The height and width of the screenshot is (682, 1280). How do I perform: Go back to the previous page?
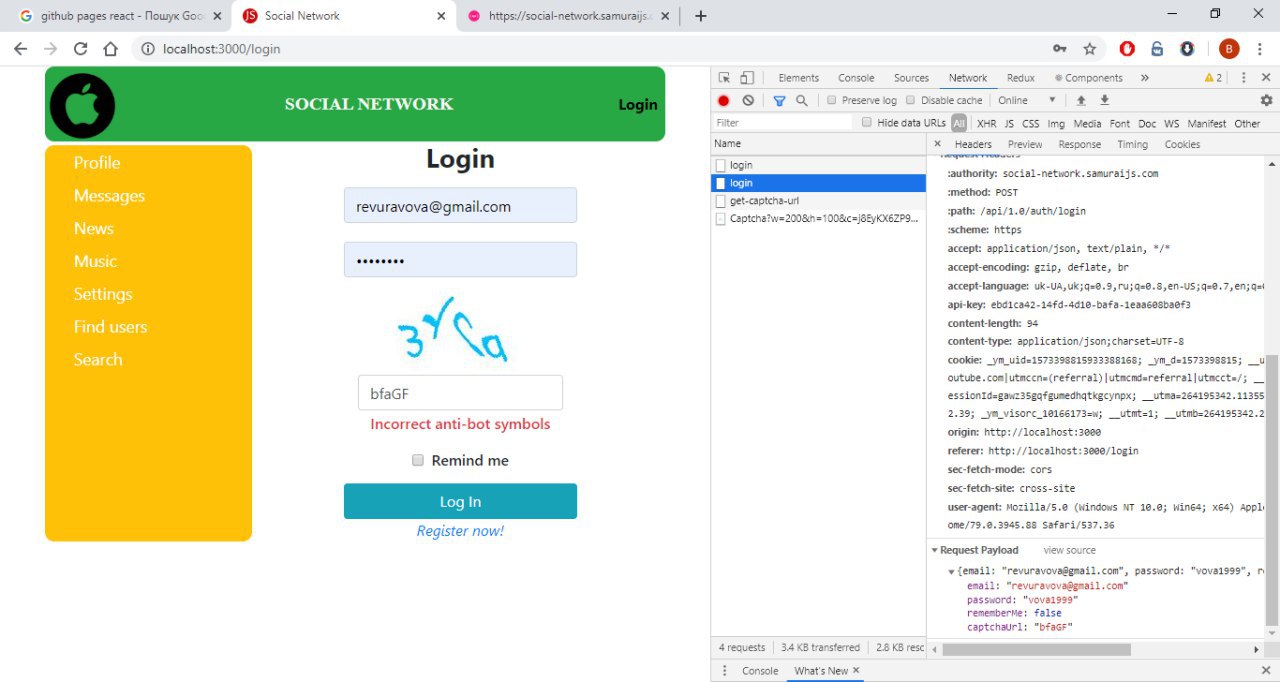click(20, 48)
